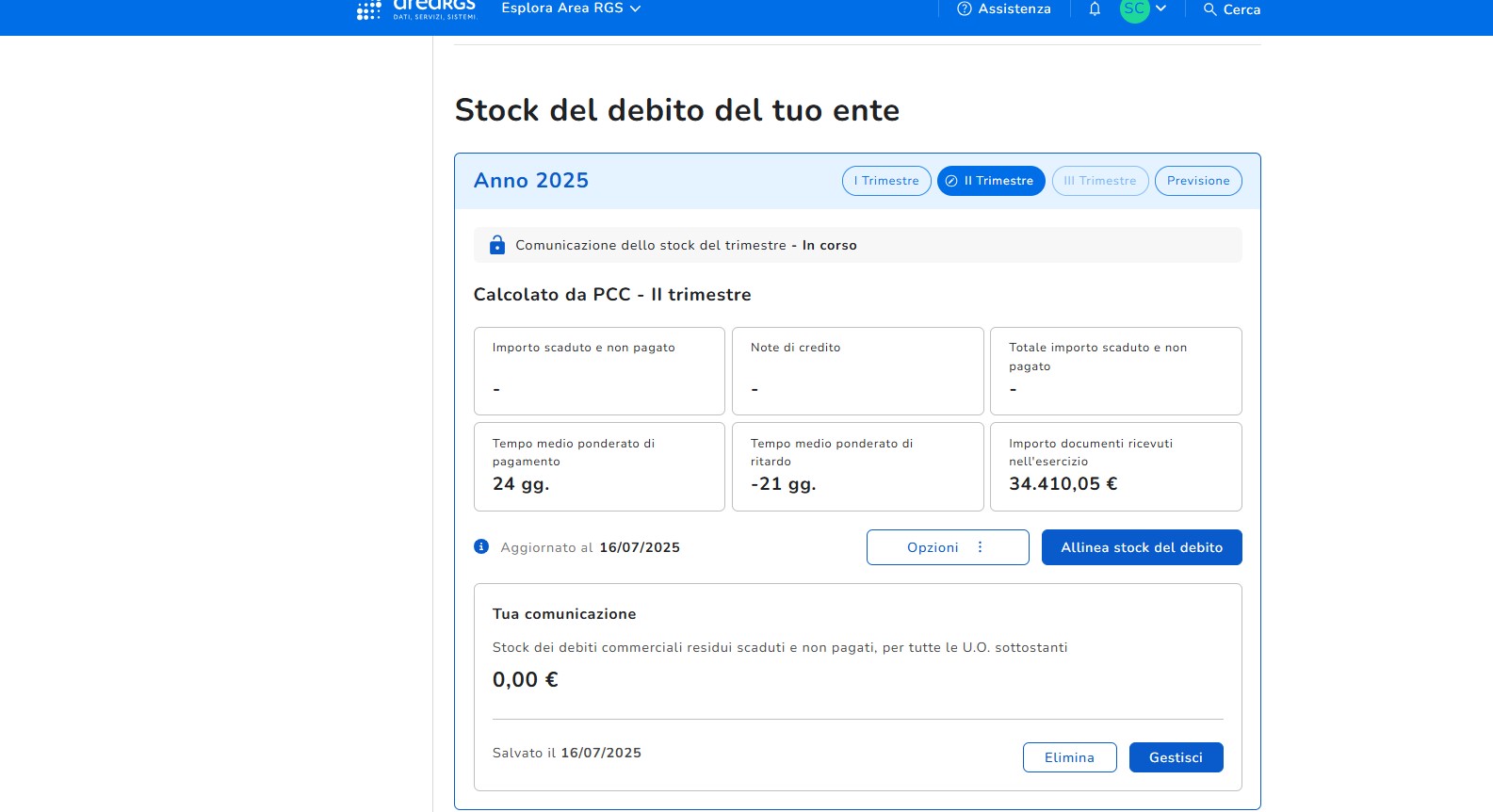Open the notifications bell

[1095, 9]
